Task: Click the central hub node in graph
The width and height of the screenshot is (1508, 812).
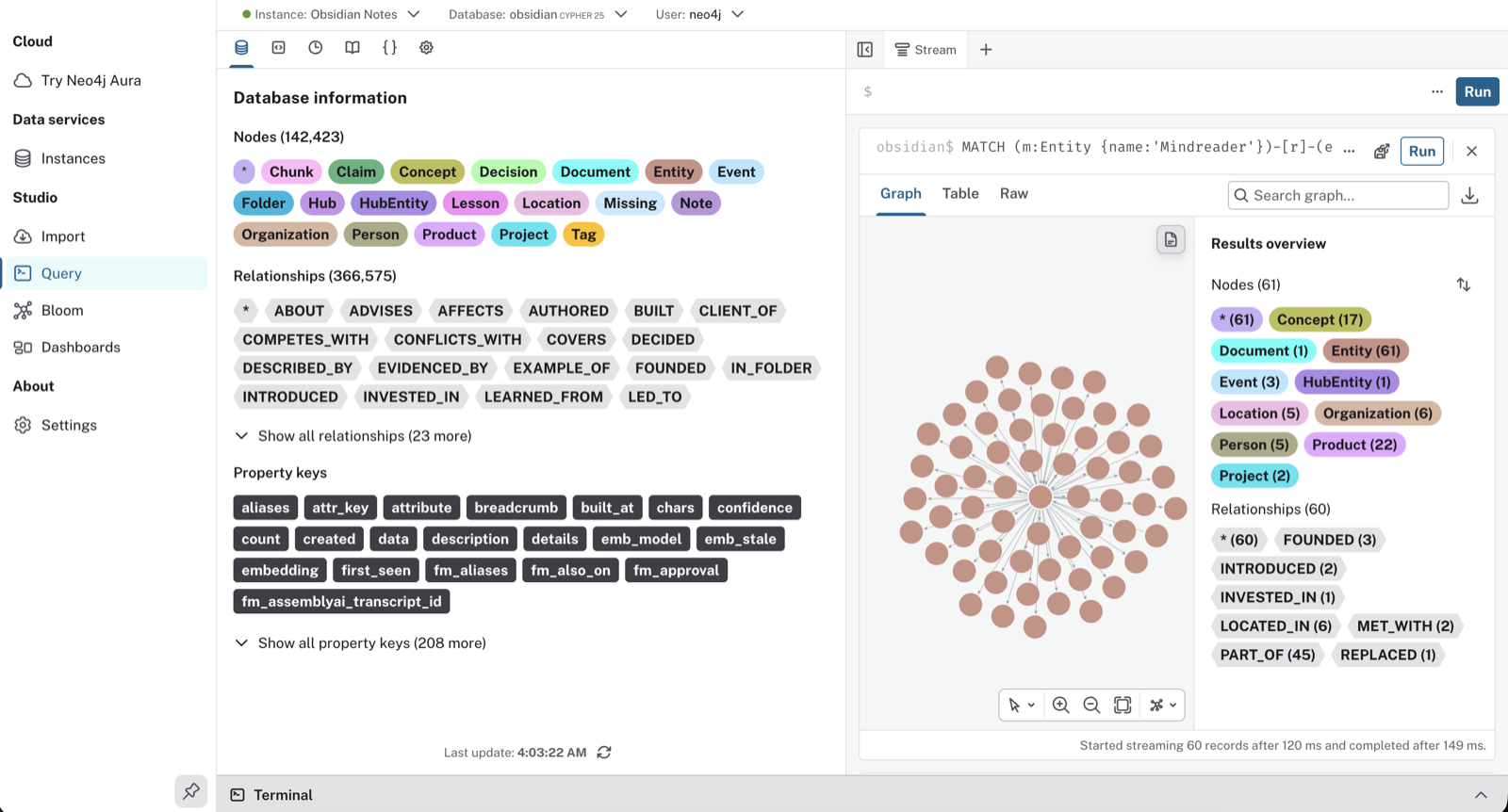Action: [x=1041, y=496]
